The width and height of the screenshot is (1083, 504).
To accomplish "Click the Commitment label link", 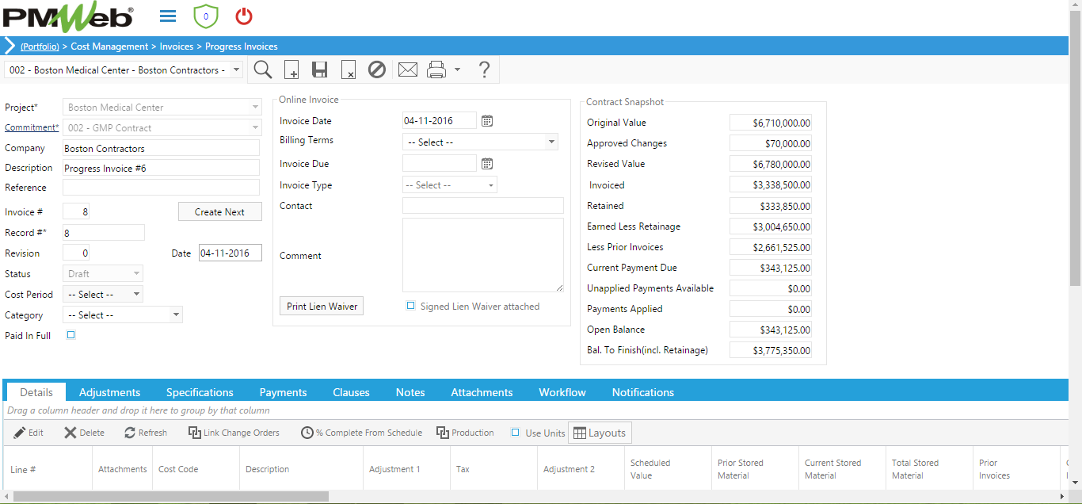I will click(31, 128).
